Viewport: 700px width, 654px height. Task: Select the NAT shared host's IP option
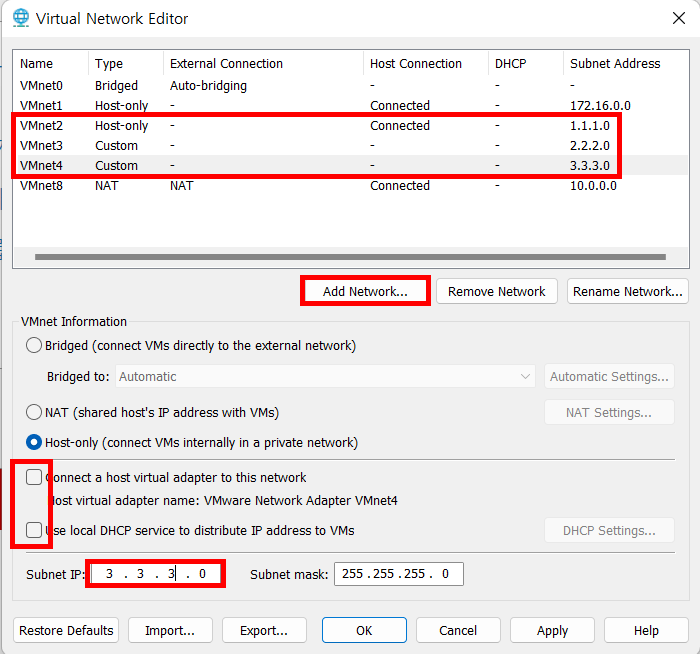[34, 412]
